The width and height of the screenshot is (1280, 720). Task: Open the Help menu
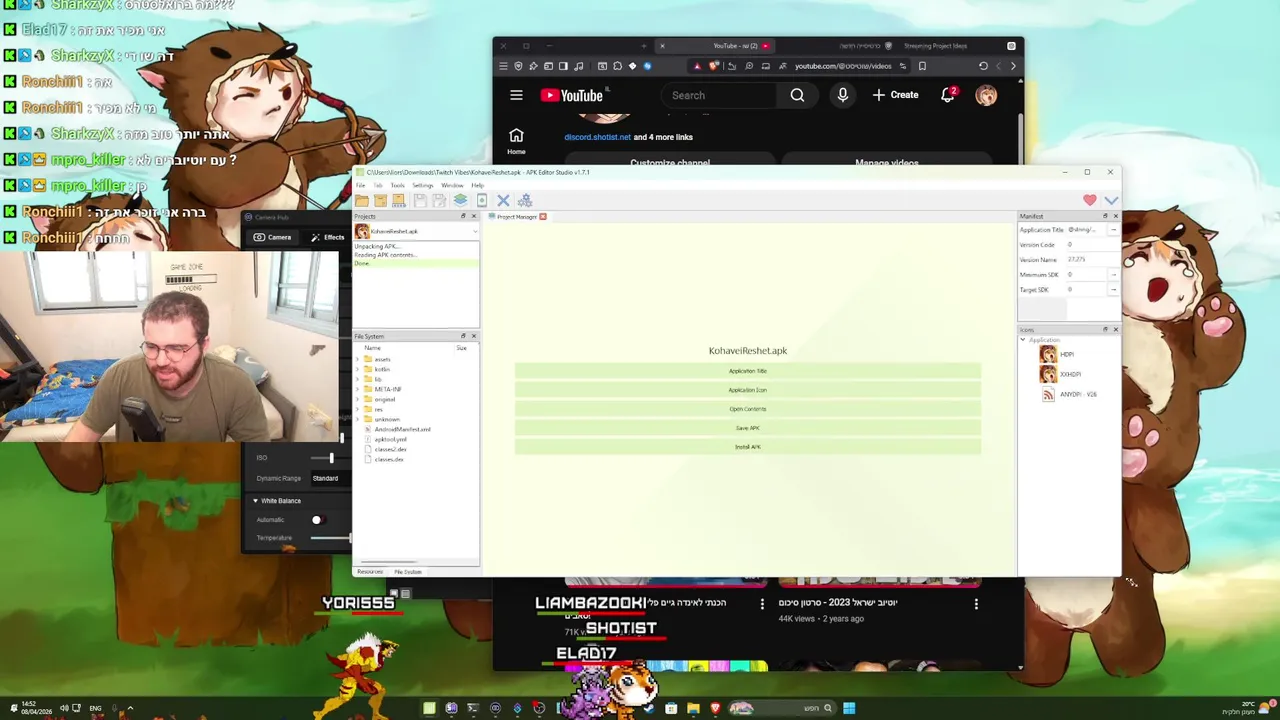tap(478, 185)
